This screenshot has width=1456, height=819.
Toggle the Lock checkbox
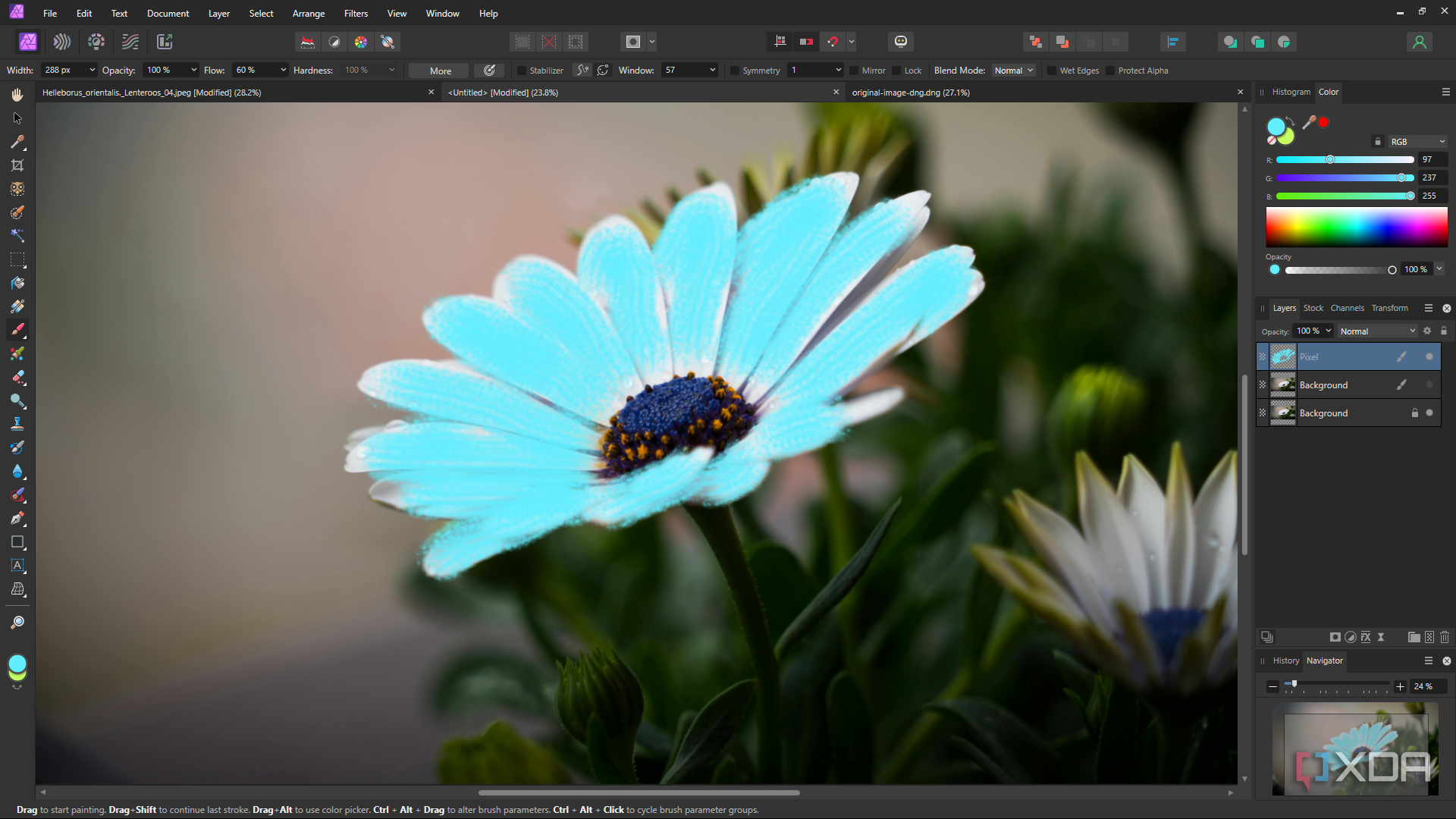896,71
